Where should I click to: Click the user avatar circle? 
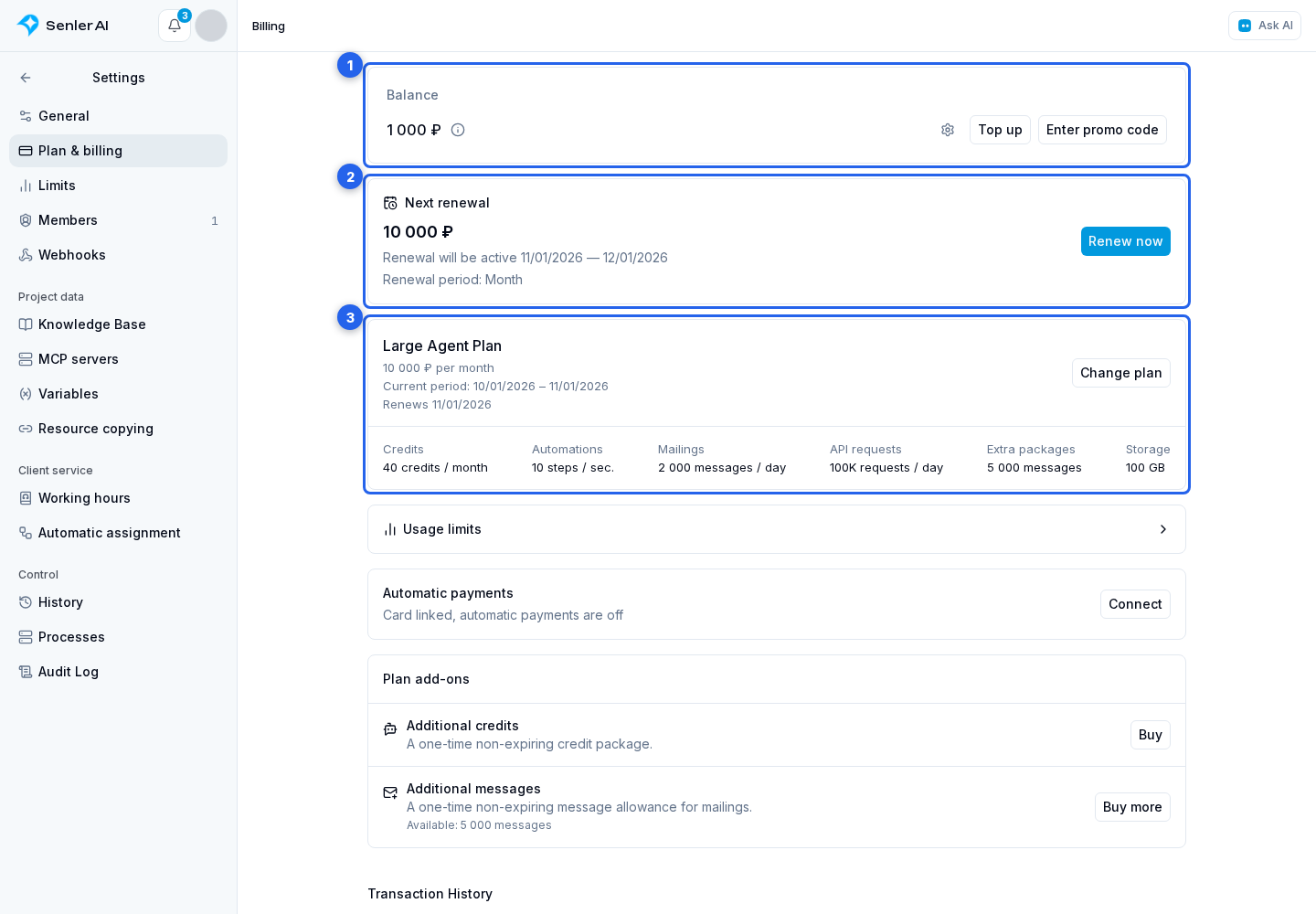[x=211, y=26]
